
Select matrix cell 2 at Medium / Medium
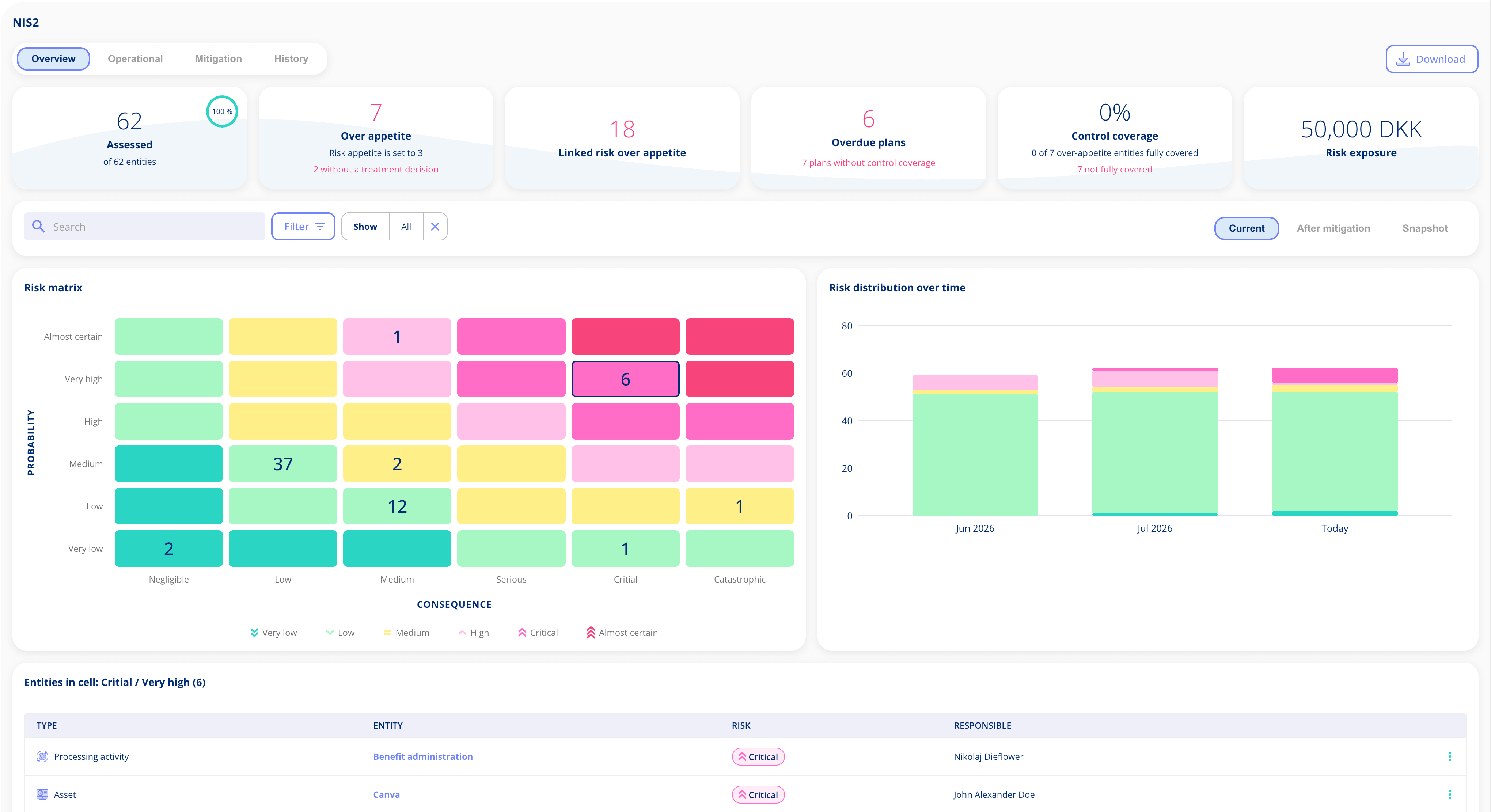[x=397, y=464]
